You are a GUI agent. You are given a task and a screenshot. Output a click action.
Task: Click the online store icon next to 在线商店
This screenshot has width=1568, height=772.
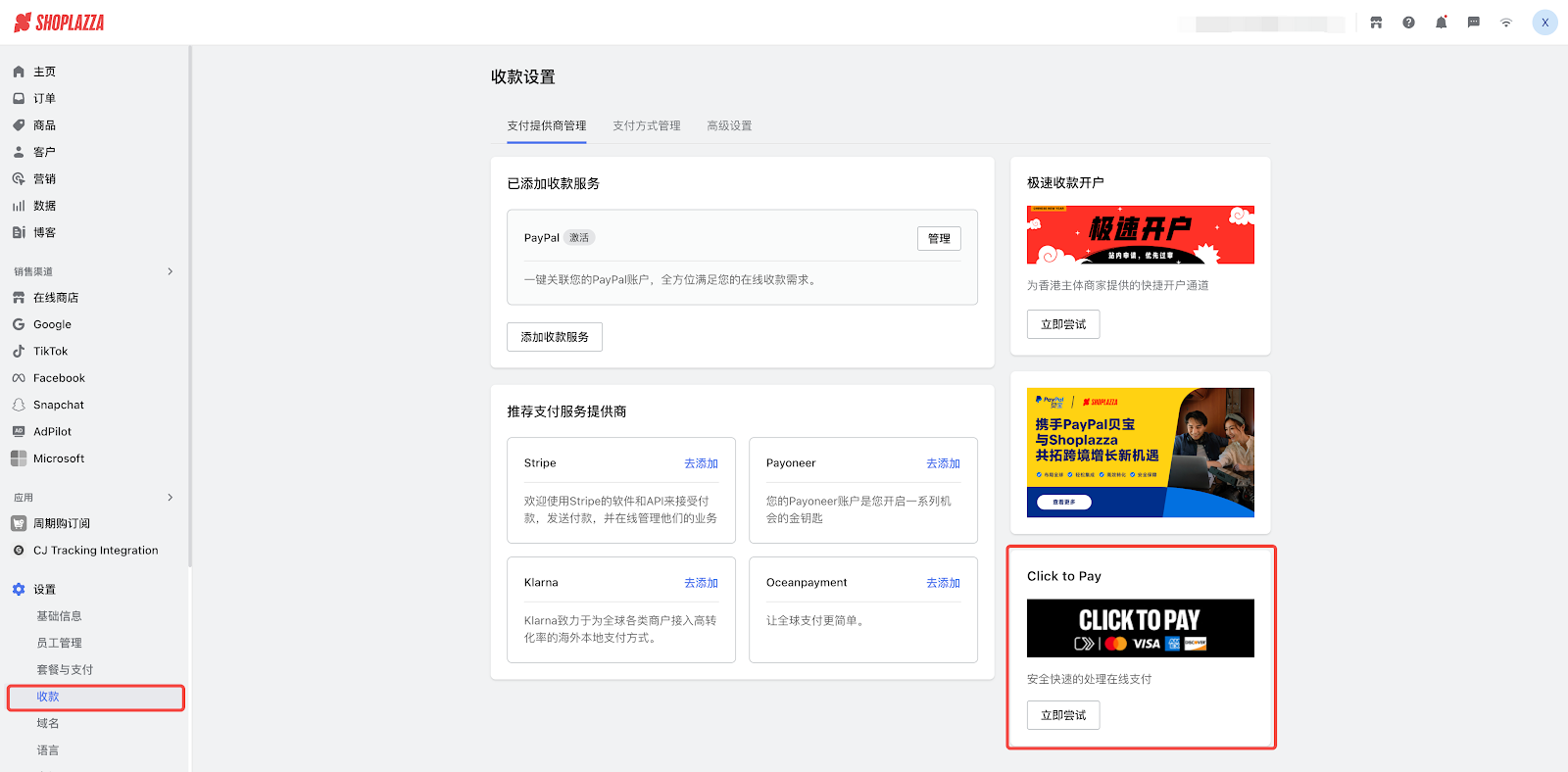19,298
